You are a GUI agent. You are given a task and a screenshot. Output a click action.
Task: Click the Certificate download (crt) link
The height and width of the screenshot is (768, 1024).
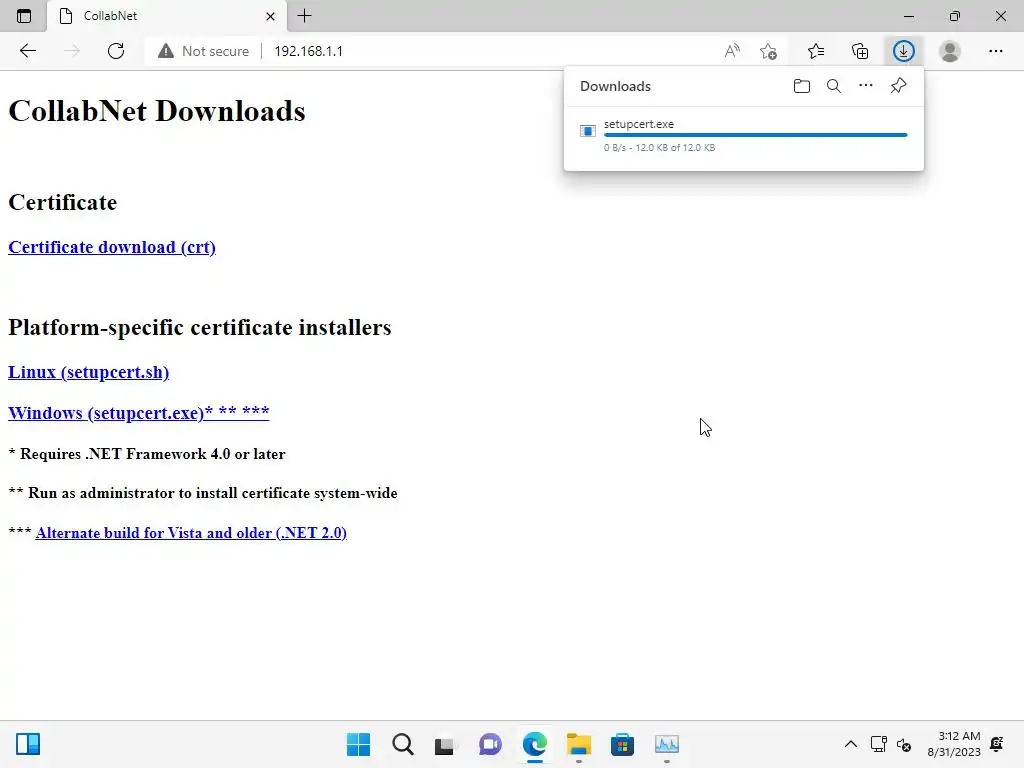click(x=112, y=248)
